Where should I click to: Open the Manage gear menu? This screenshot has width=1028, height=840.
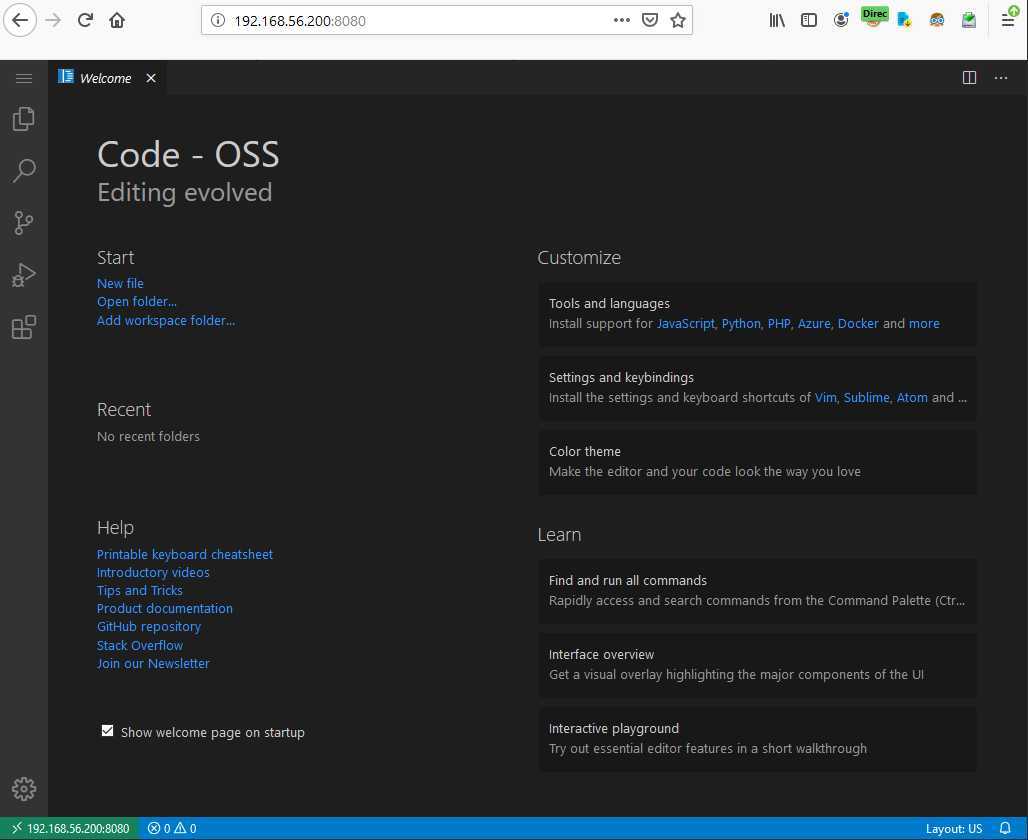tap(24, 789)
